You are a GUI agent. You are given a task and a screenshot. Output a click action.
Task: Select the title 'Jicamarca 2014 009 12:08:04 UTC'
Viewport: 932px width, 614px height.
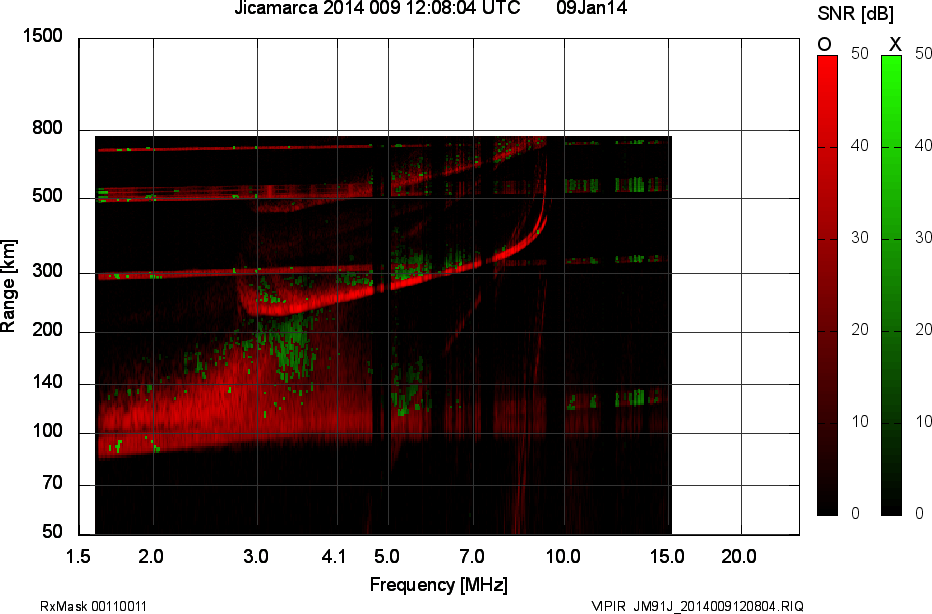(377, 8)
